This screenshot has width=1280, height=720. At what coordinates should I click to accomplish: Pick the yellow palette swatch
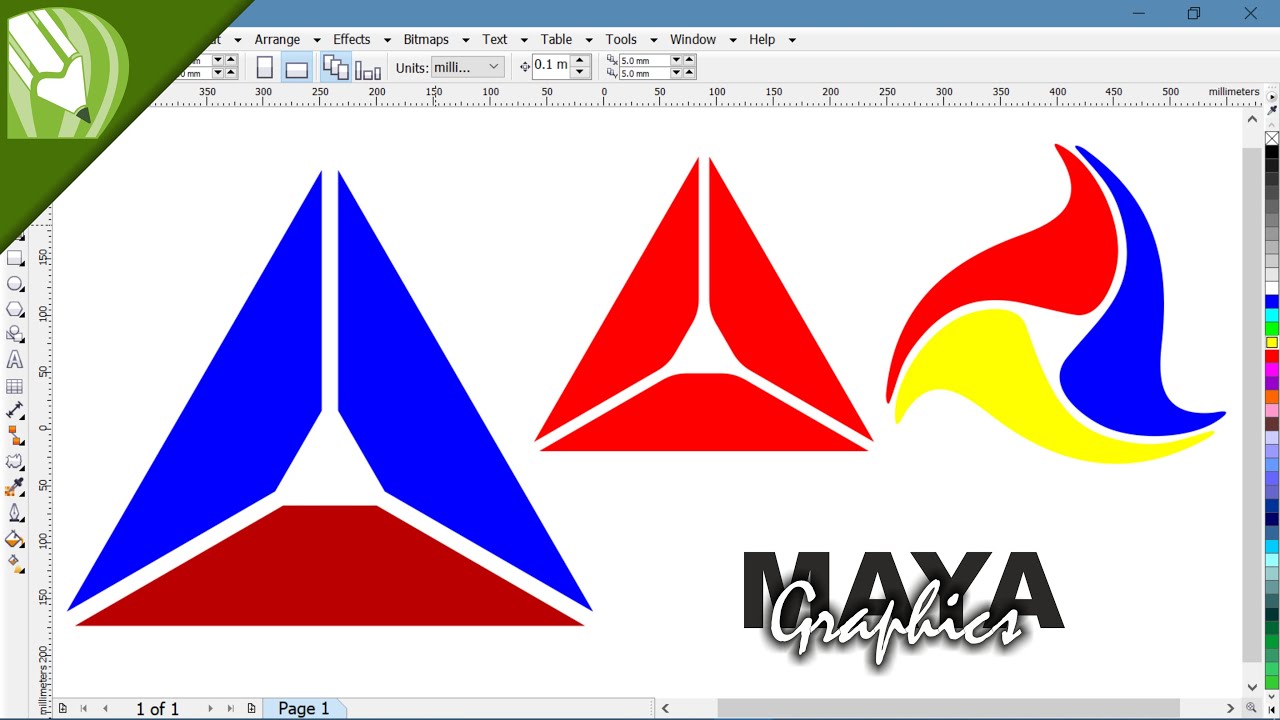point(1272,342)
